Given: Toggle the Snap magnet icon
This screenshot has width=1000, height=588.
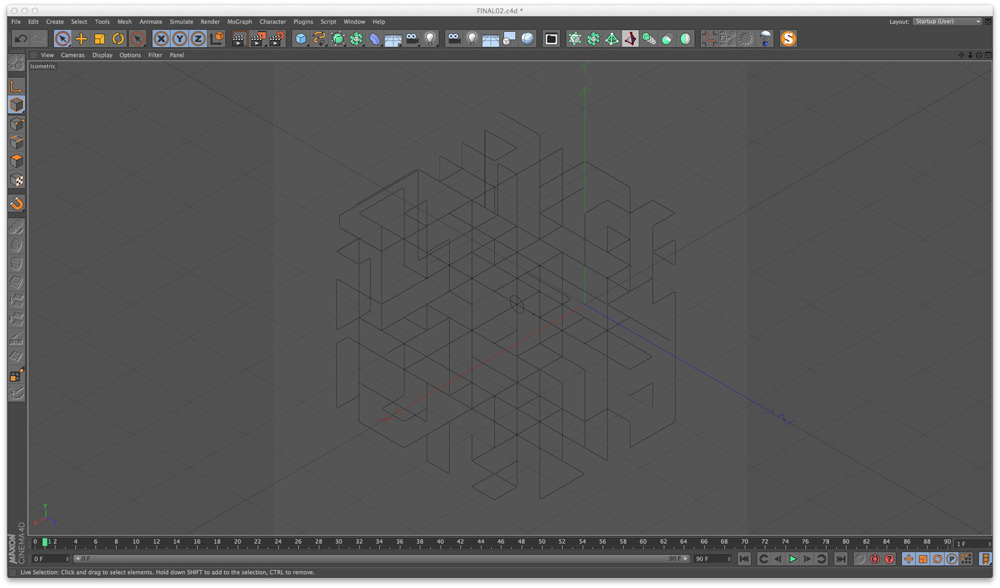Looking at the screenshot, I should [17, 203].
